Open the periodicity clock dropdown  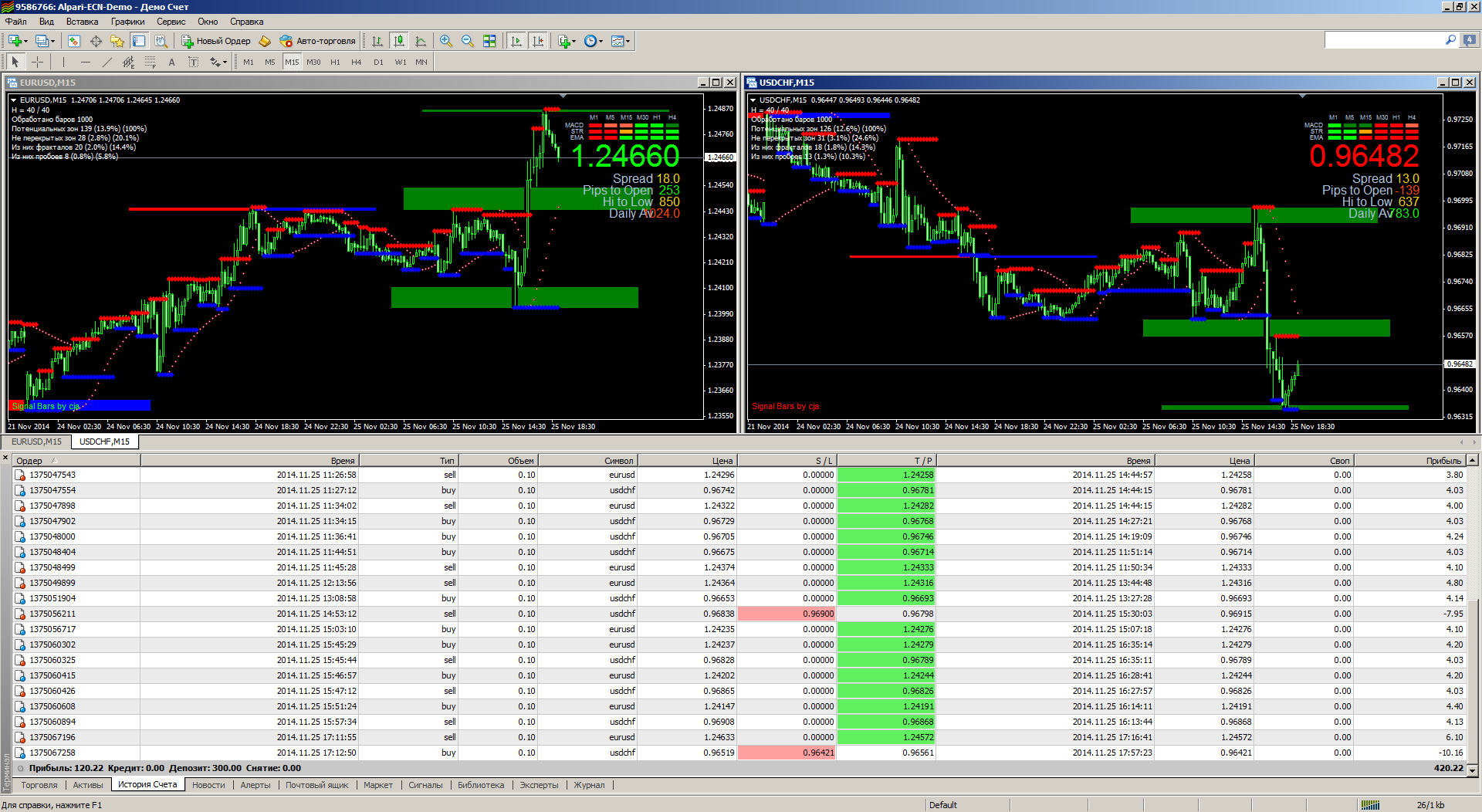click(x=592, y=41)
